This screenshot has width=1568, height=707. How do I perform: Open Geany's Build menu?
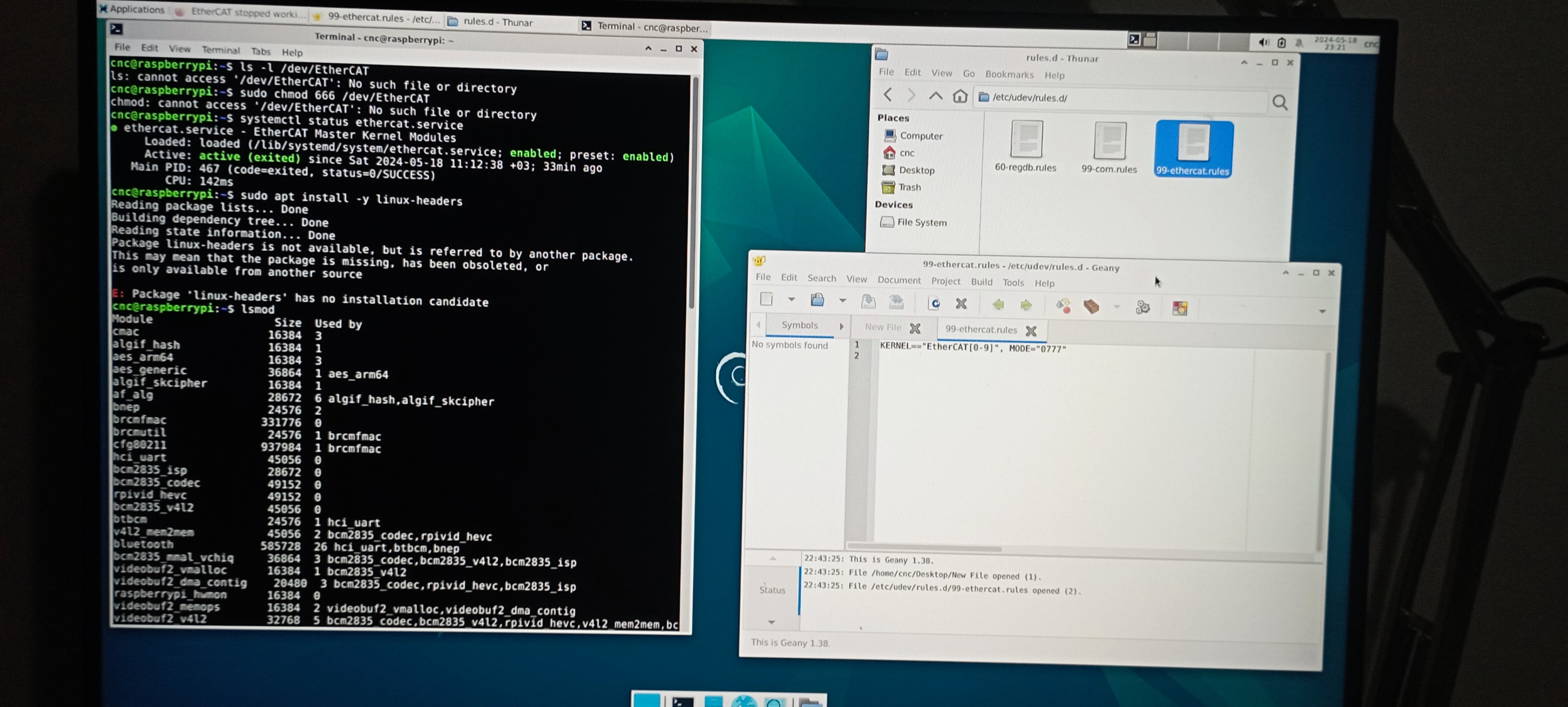point(981,282)
